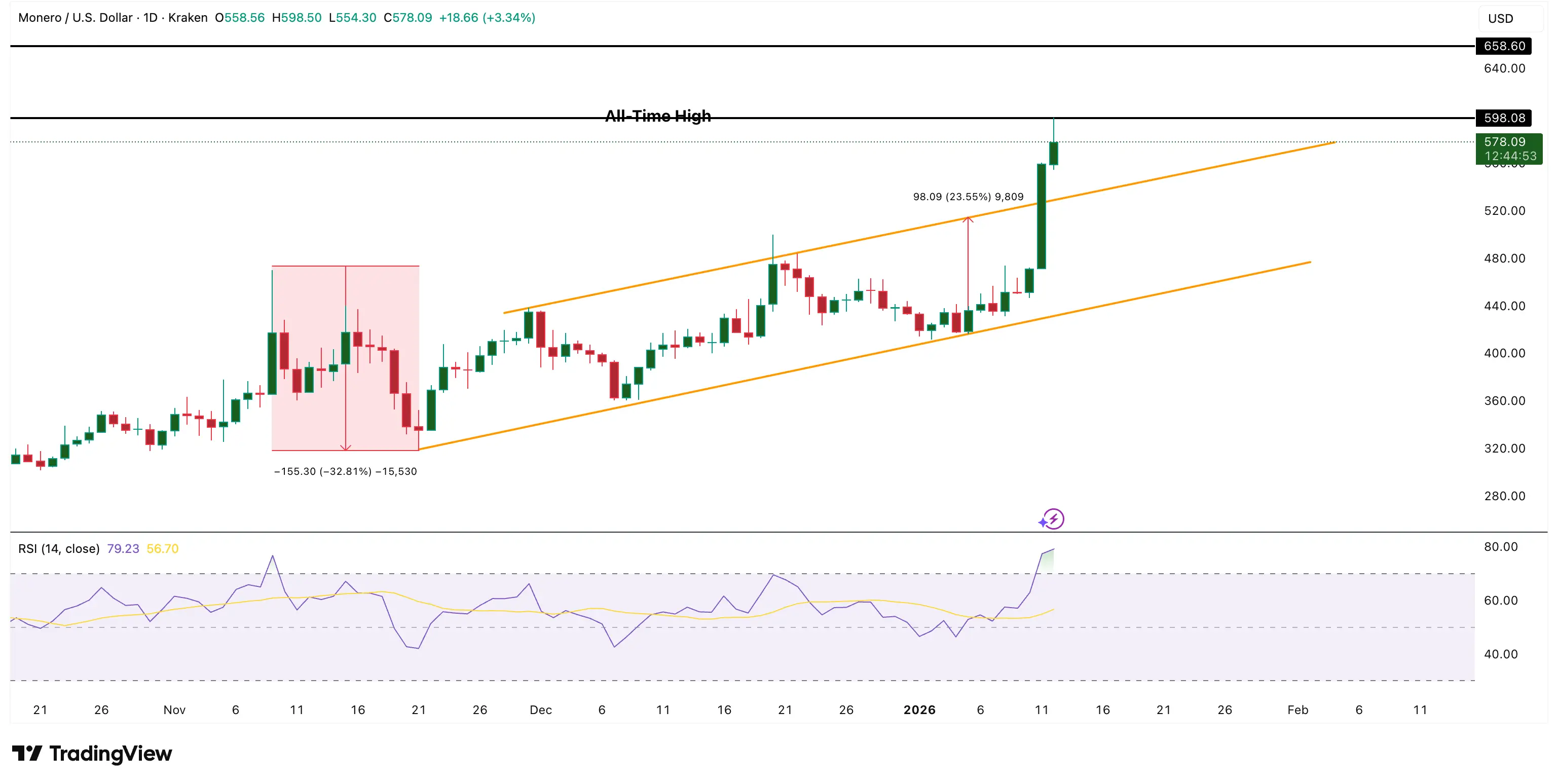Viewport: 1558px width, 784px height.
Task: Change the 1D timeframe
Action: [150, 18]
